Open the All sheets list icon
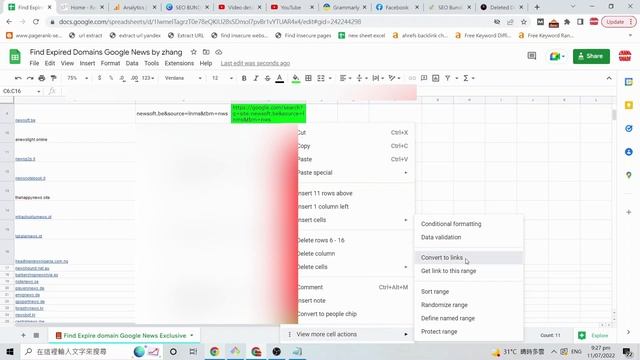The width and height of the screenshot is (640, 360). (x=36, y=335)
